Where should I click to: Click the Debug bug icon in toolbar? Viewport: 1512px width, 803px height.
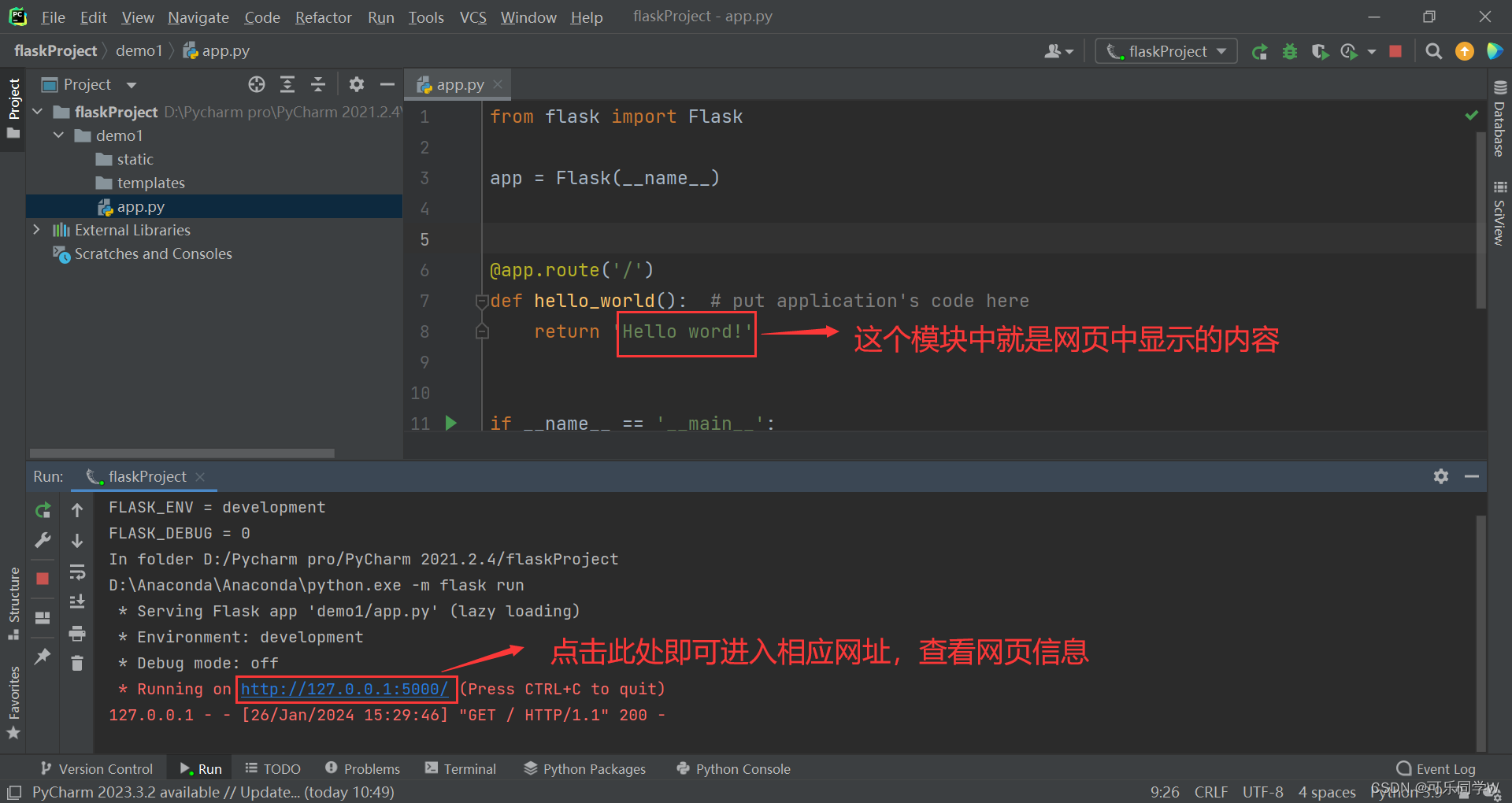(1290, 52)
